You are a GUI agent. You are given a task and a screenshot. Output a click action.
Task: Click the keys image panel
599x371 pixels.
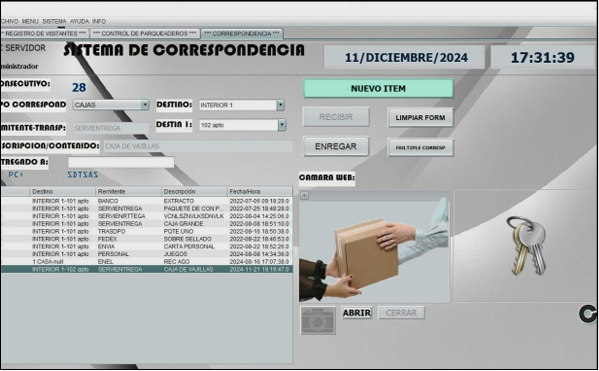525,246
